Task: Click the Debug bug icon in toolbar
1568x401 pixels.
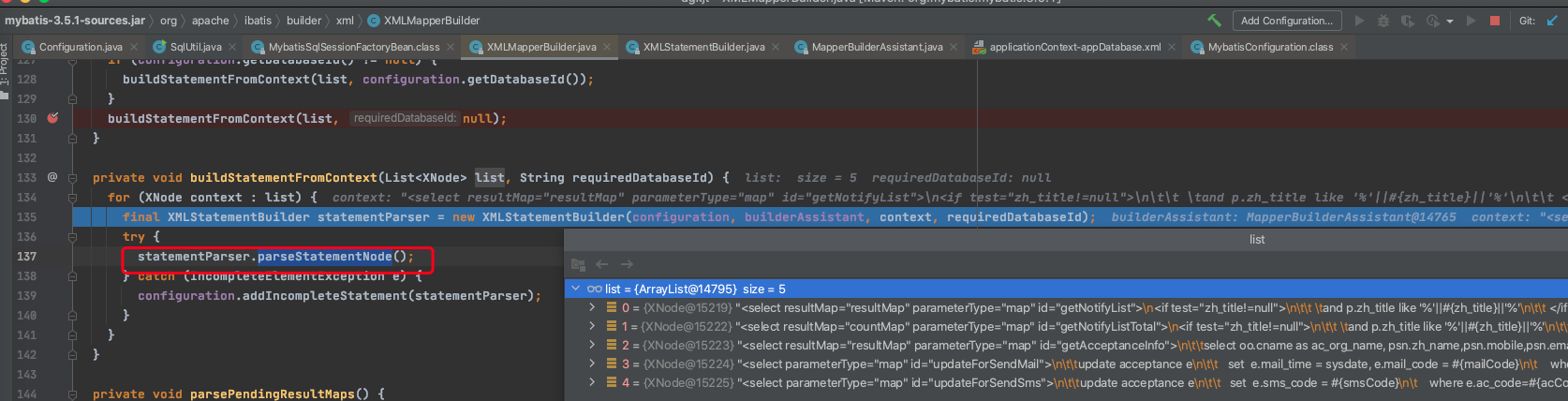Action: point(1383,21)
